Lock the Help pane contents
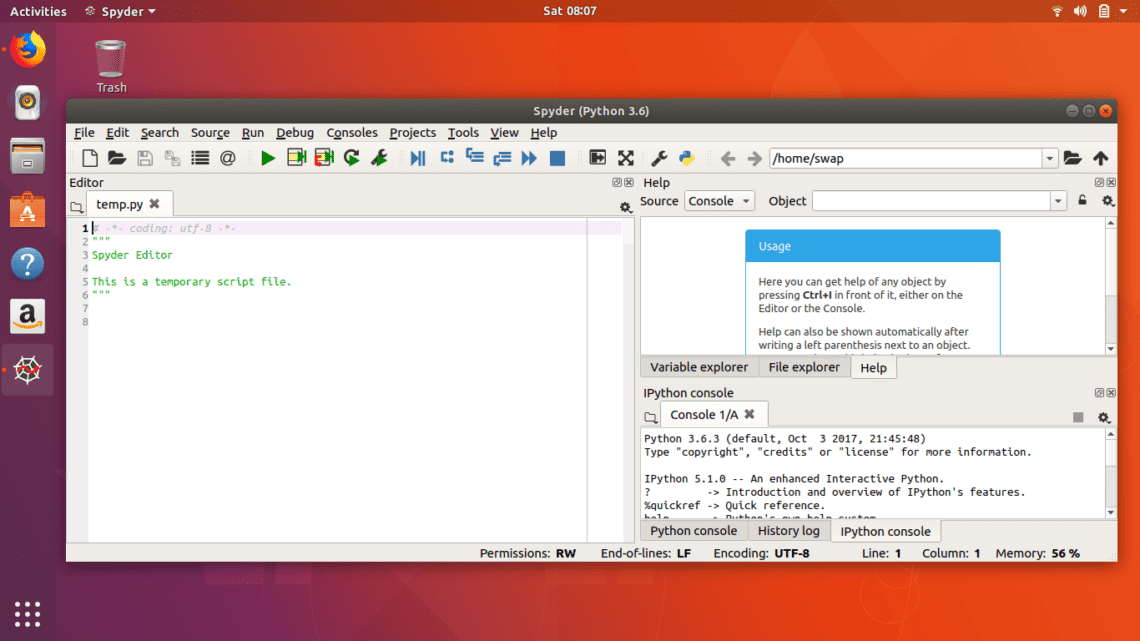The image size is (1140, 641). 1084,201
